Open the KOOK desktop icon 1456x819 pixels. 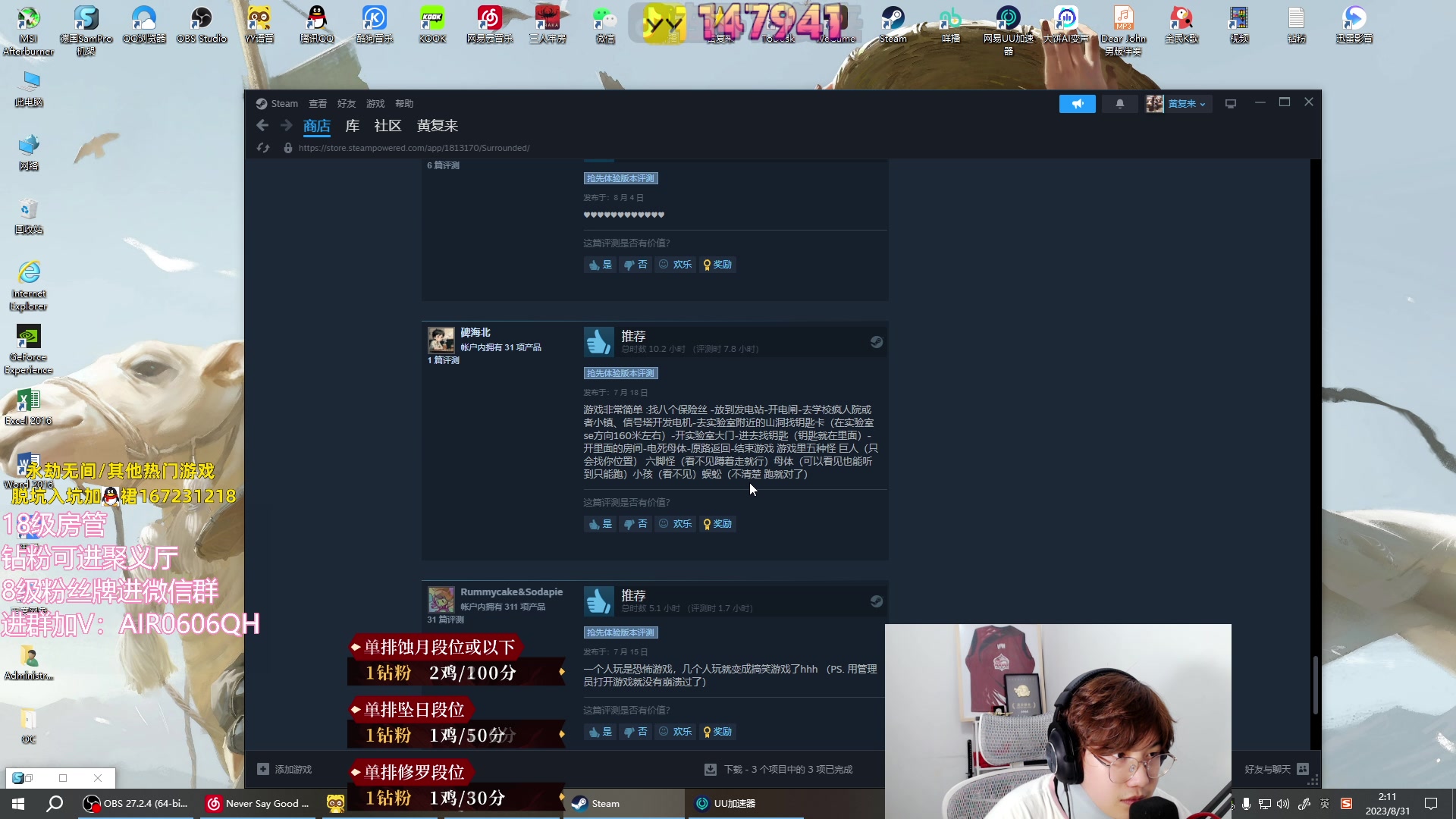coord(432,25)
